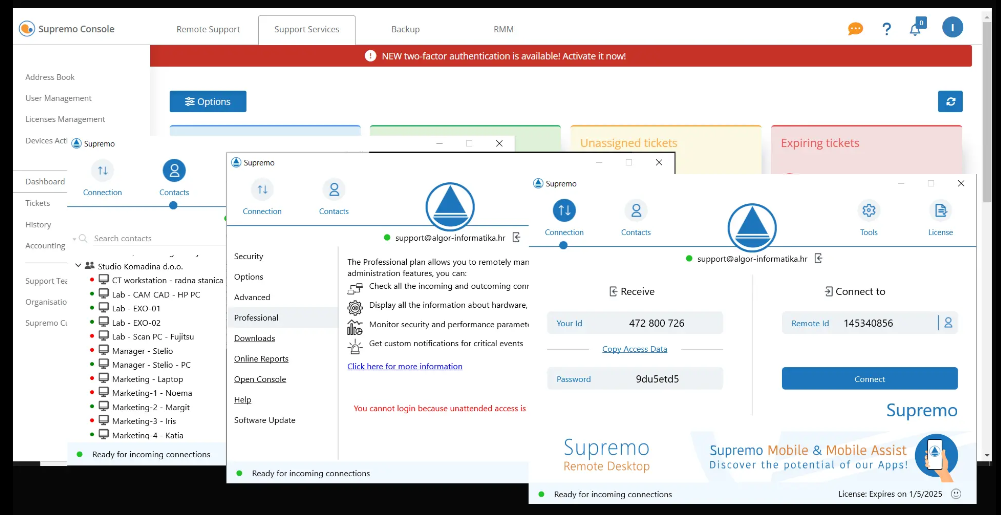Open the user avatar account menu
This screenshot has height=515, width=1001.
point(952,28)
